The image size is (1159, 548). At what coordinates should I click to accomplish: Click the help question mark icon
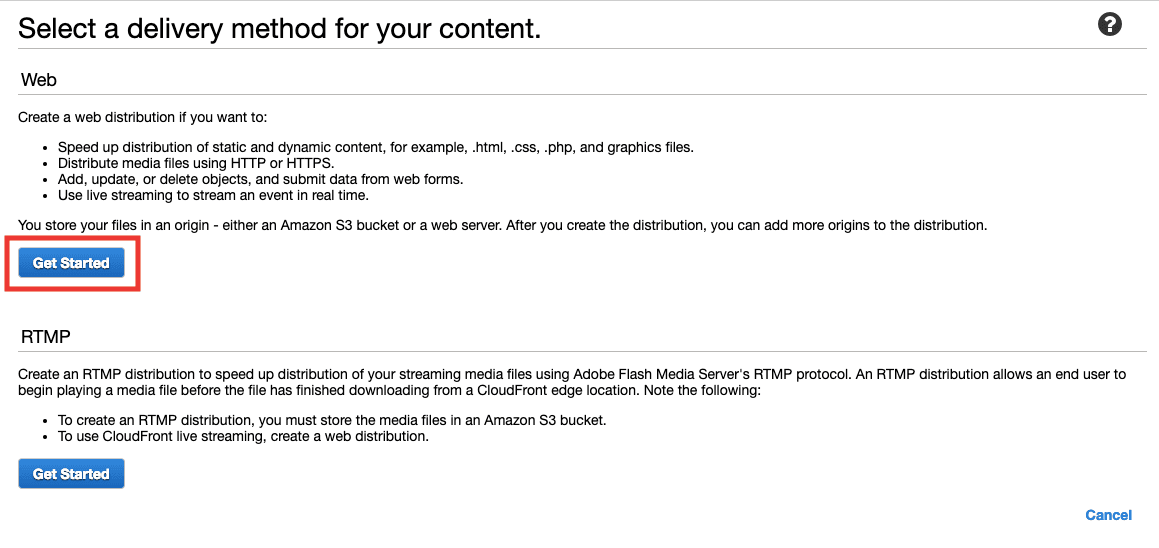(1109, 25)
